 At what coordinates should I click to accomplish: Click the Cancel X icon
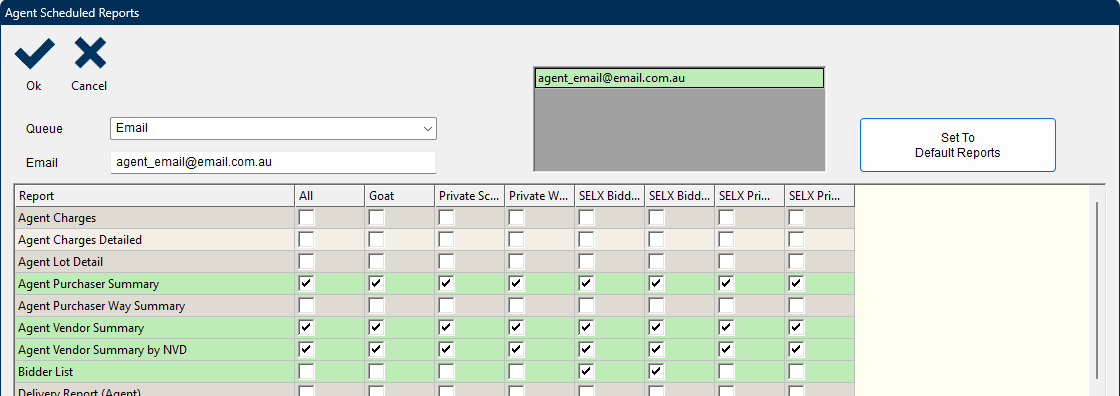coord(90,54)
